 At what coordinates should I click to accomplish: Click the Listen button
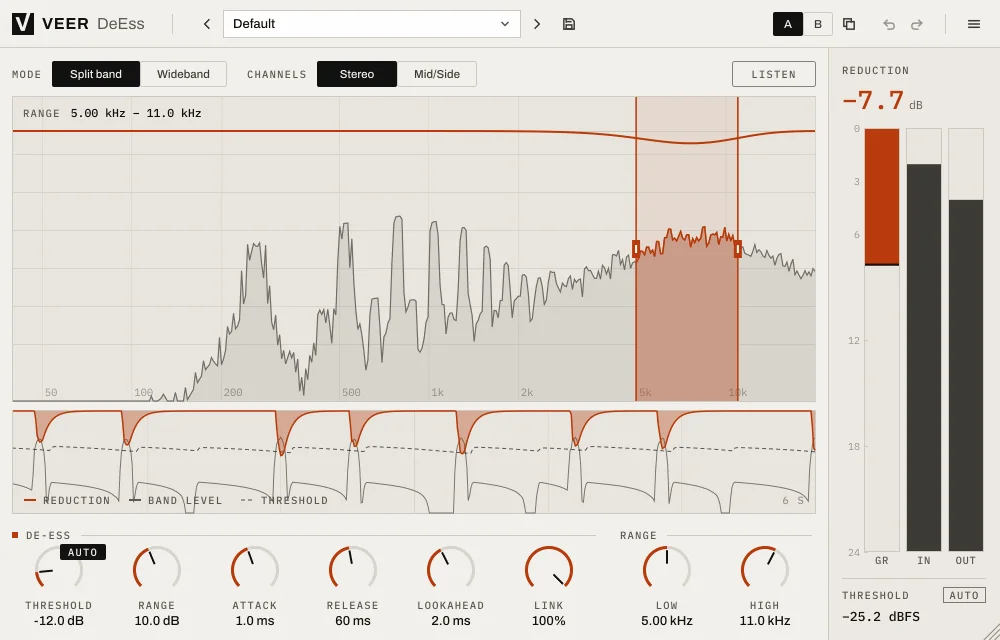click(x=774, y=74)
